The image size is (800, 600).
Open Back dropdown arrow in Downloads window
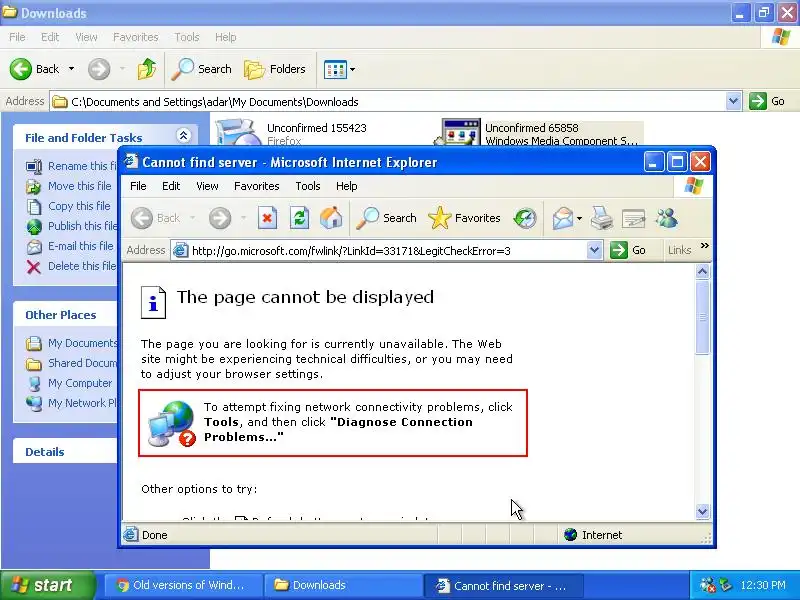[x=71, y=69]
